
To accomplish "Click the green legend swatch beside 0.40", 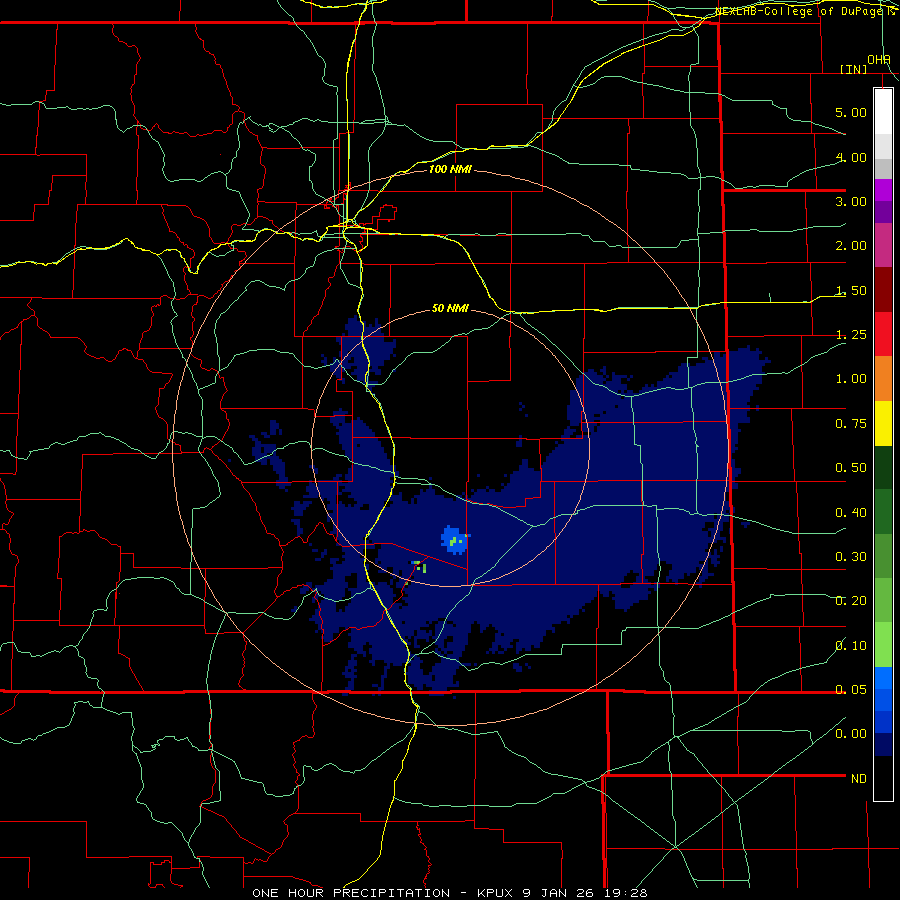I will click(x=883, y=512).
